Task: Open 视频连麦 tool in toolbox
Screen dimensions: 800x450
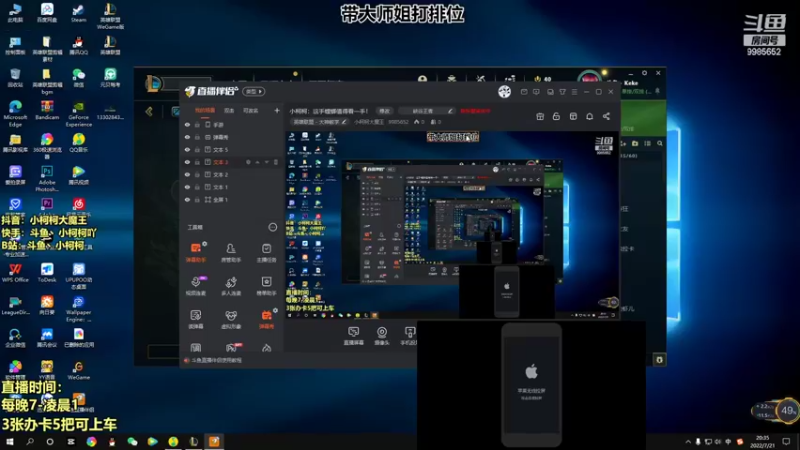Action: [x=196, y=286]
